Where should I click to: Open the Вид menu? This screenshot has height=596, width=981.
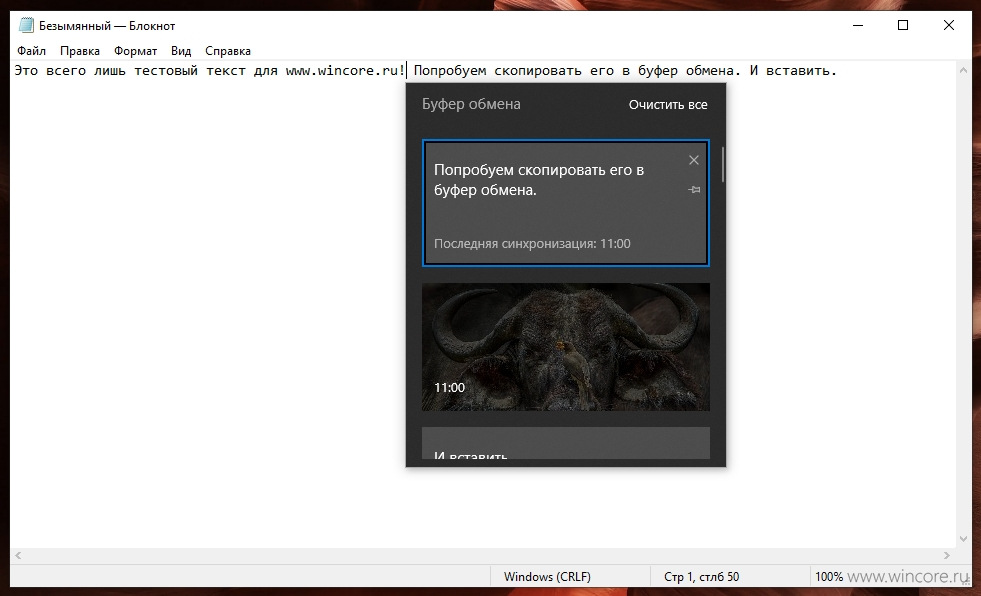[181, 51]
